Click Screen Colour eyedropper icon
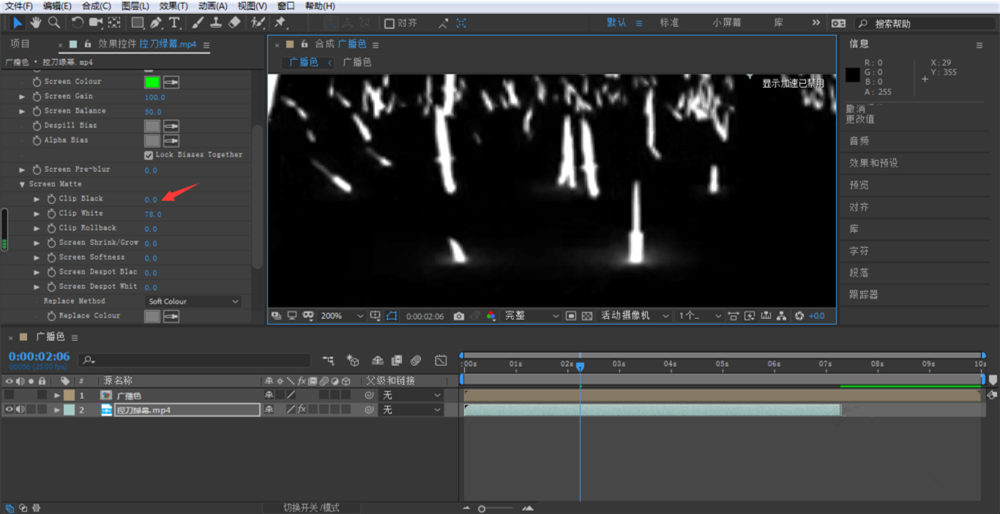The width and height of the screenshot is (1000, 514). click(x=172, y=82)
